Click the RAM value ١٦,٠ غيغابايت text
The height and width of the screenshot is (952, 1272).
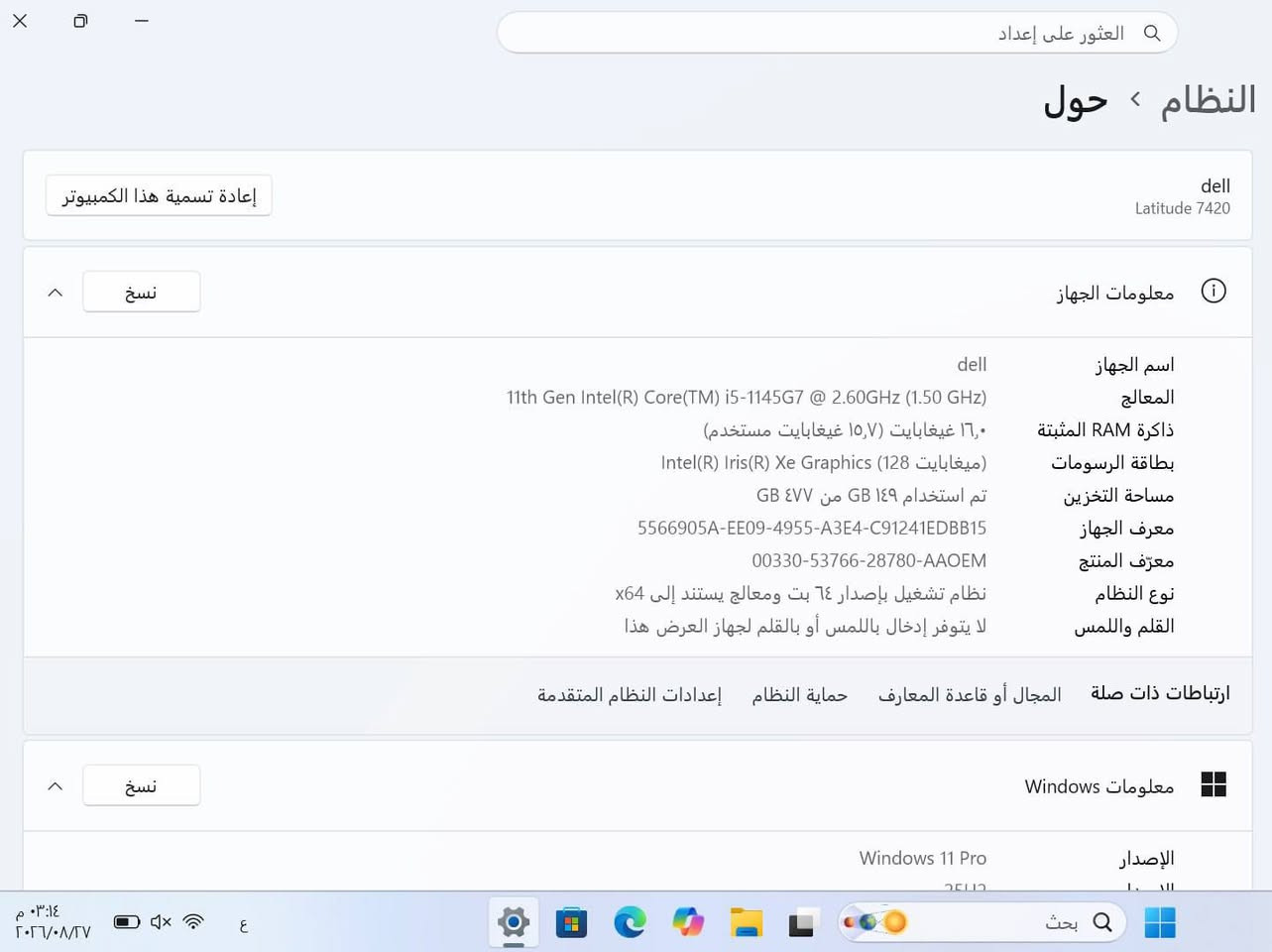click(845, 429)
